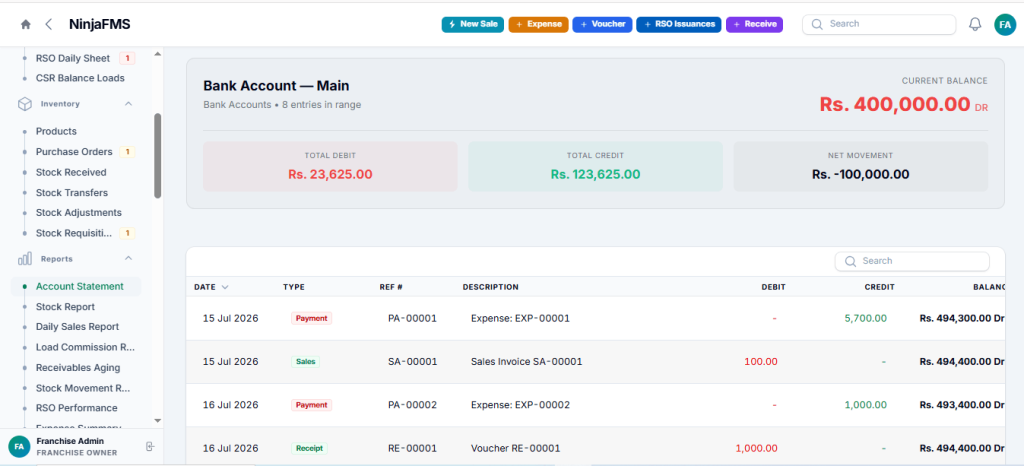Click the sidebar scrollbar thumb

[x=157, y=155]
